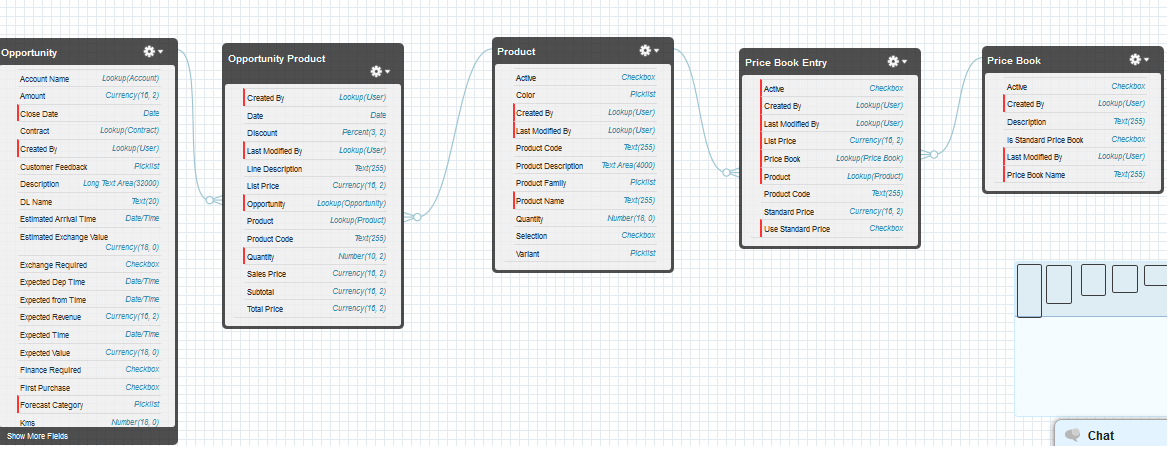Image resolution: width=1170 pixels, height=450 pixels.
Task: Click the Product Family field row
Action: [585, 183]
